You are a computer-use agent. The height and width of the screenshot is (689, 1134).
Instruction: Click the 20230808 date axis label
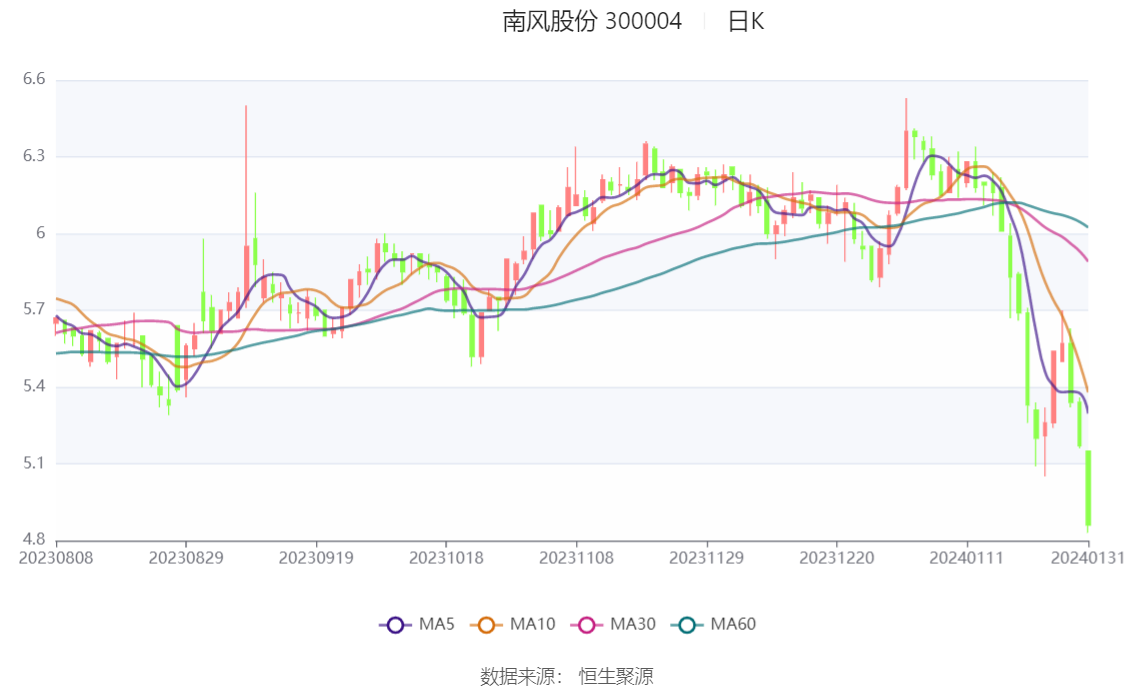coord(56,558)
